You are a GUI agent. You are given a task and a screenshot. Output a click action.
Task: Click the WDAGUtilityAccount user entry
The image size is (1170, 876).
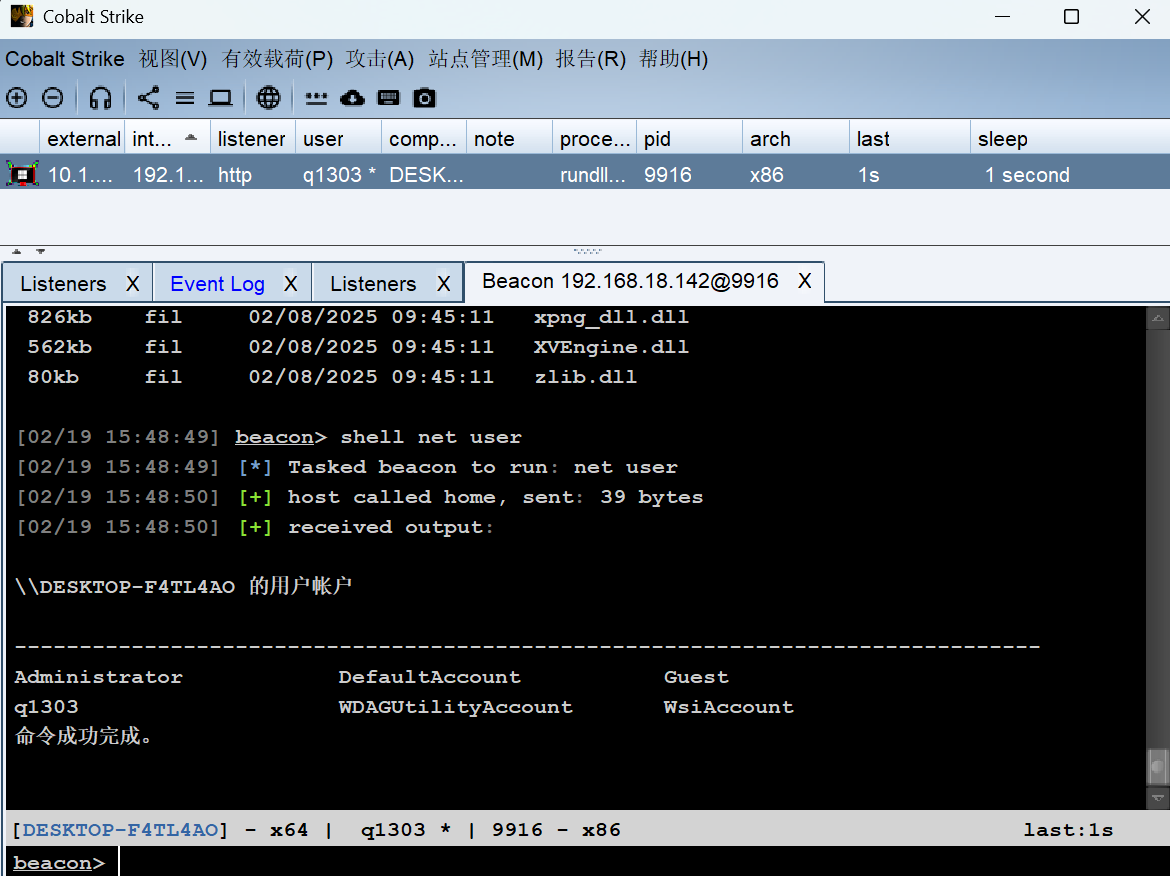[x=455, y=707]
